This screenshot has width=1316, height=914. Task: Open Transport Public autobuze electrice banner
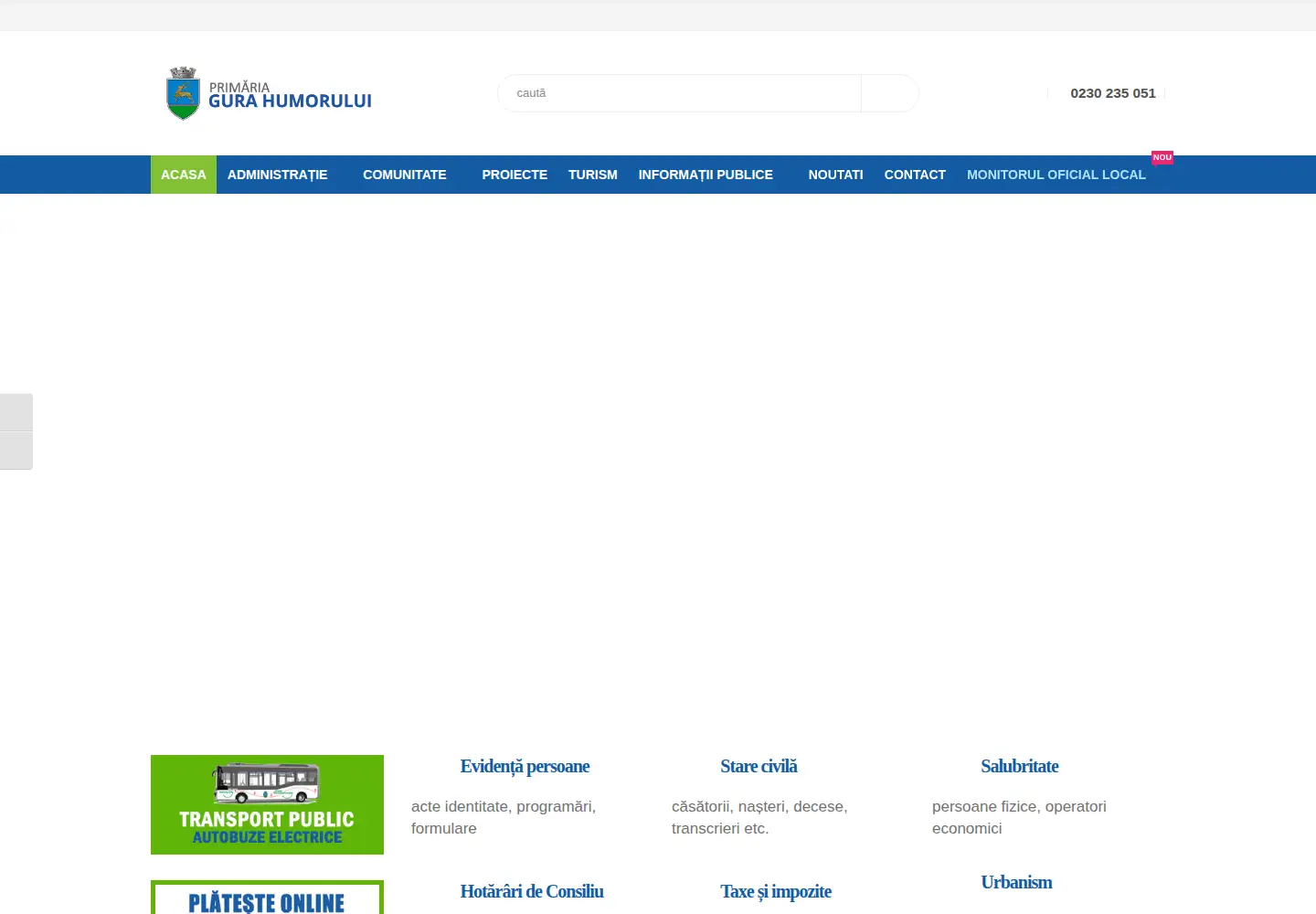pos(267,804)
